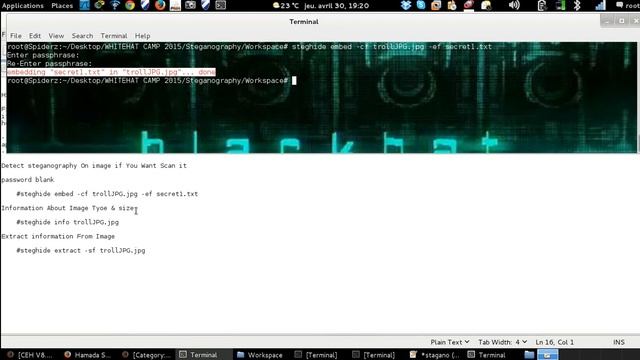Click the Wi-Fi tool icon in panel

(x=115, y=5)
